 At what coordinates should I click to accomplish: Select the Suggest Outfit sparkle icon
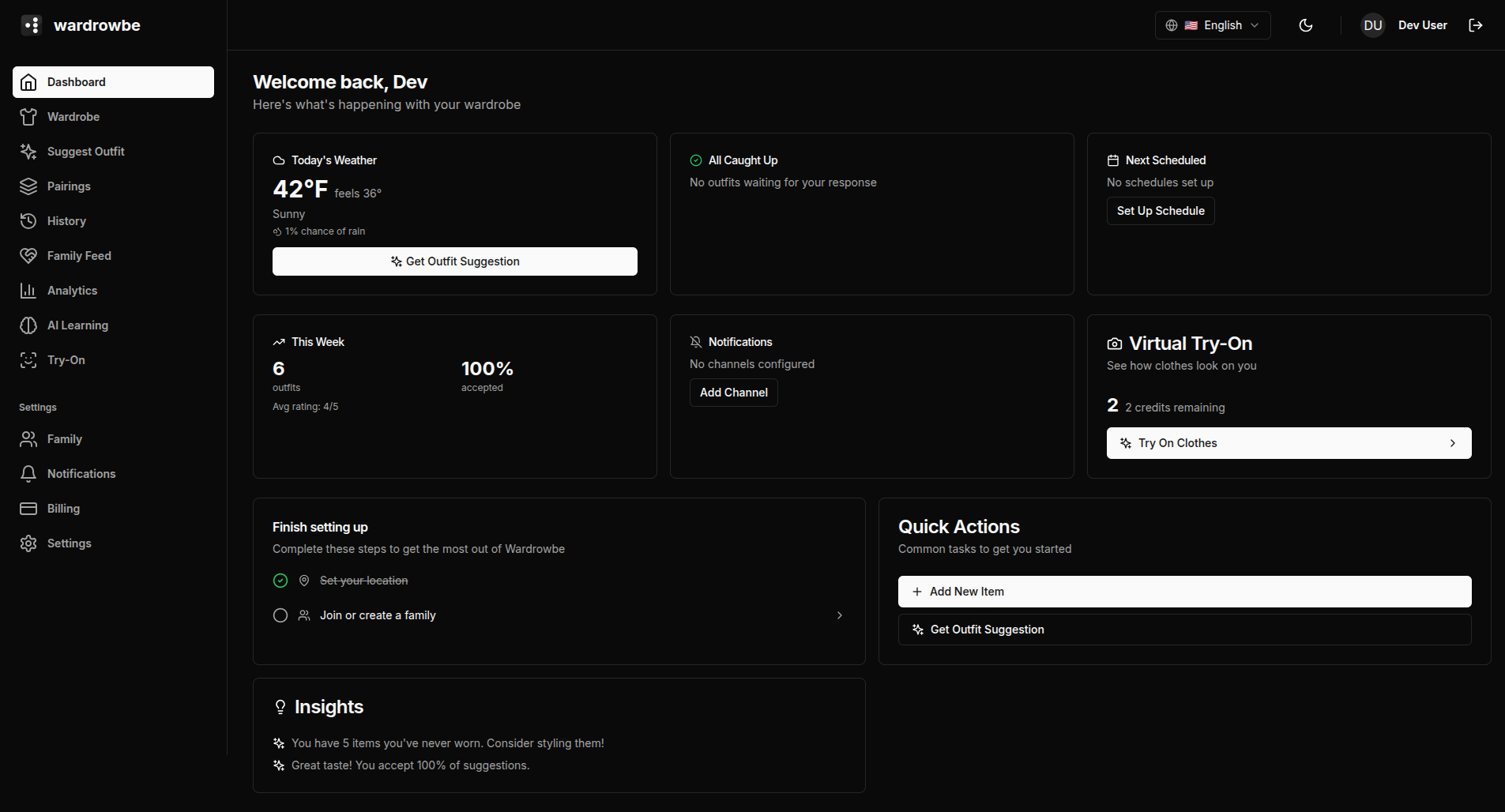28,151
